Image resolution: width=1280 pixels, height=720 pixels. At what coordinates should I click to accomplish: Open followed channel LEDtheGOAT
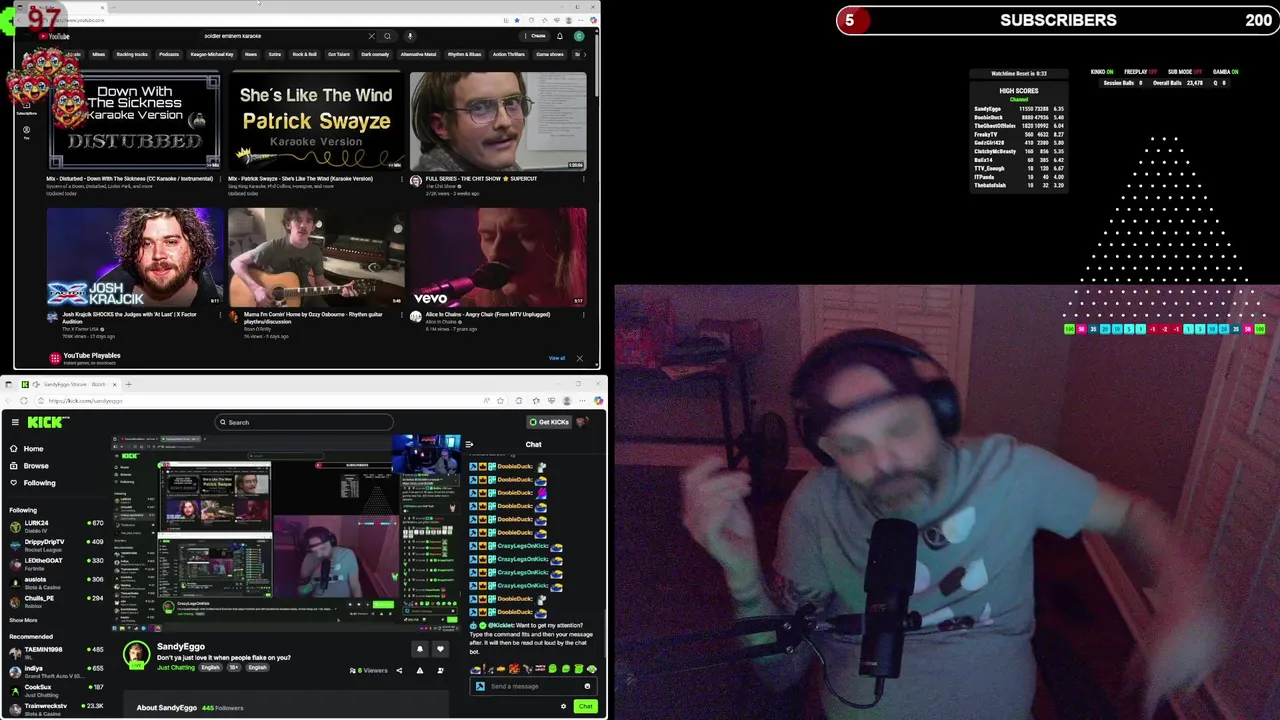tap(56, 563)
